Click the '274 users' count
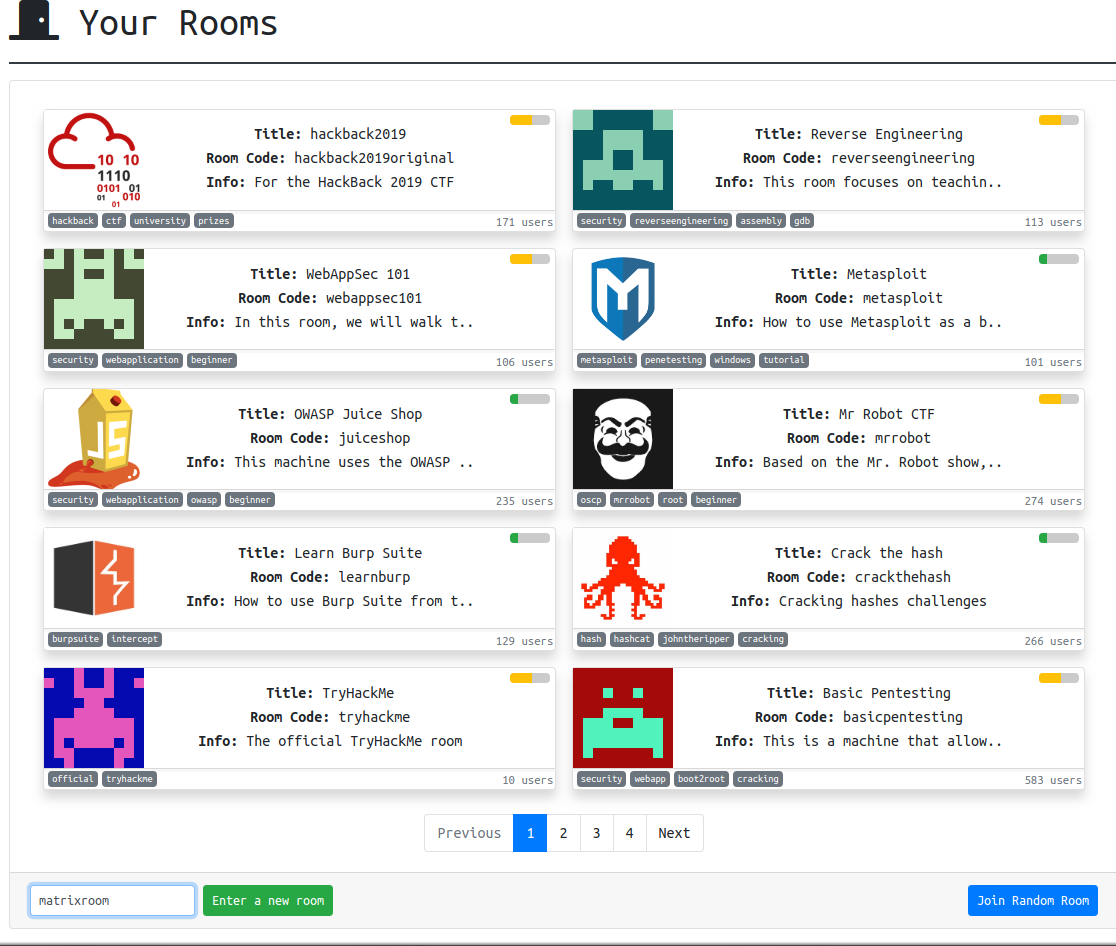Viewport: 1116px width, 946px height. click(1053, 501)
